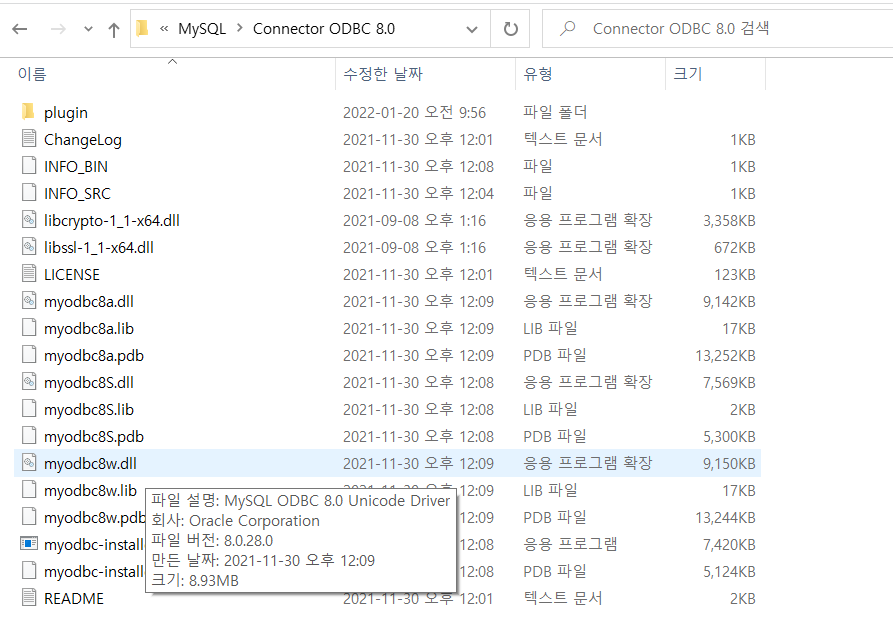Click libcrypto-1_1-x64.dll file name
The image size is (893, 633).
click(112, 221)
